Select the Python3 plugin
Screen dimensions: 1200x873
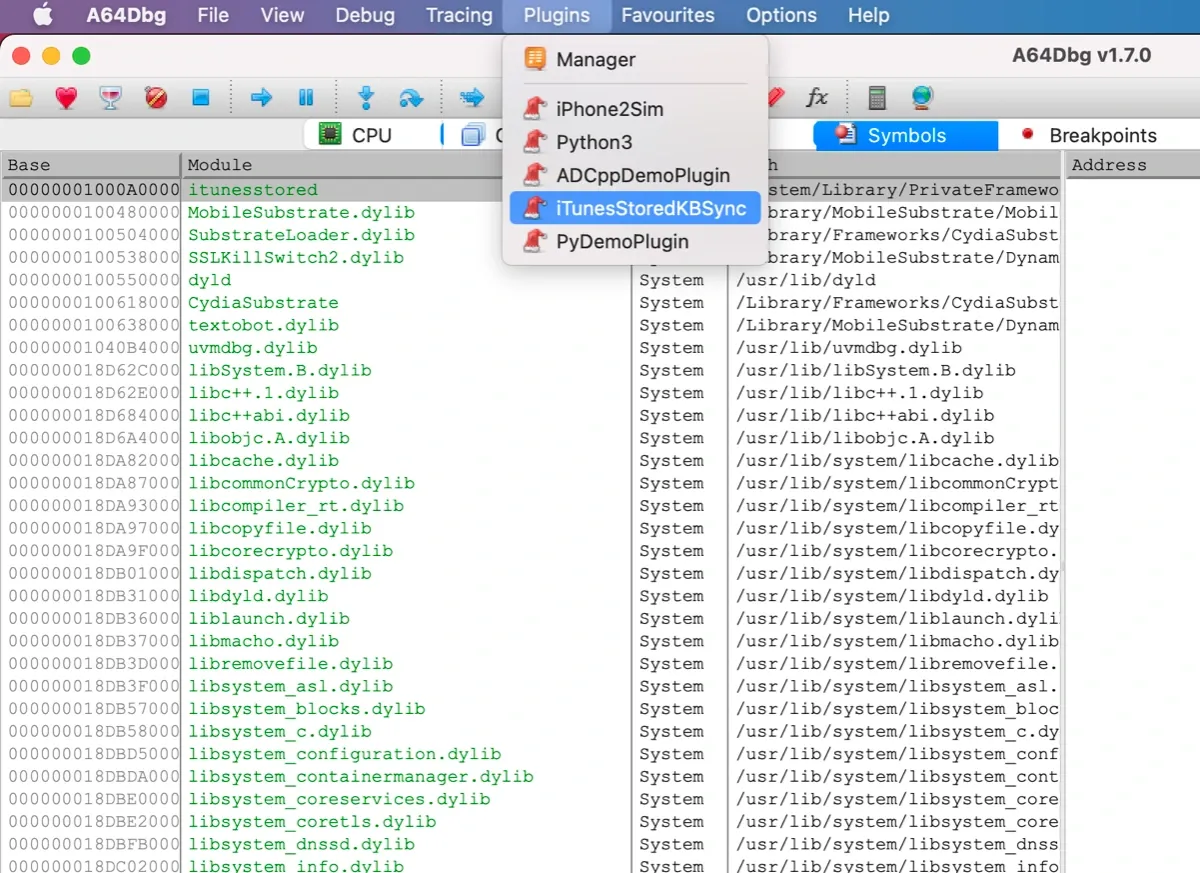tap(635, 142)
